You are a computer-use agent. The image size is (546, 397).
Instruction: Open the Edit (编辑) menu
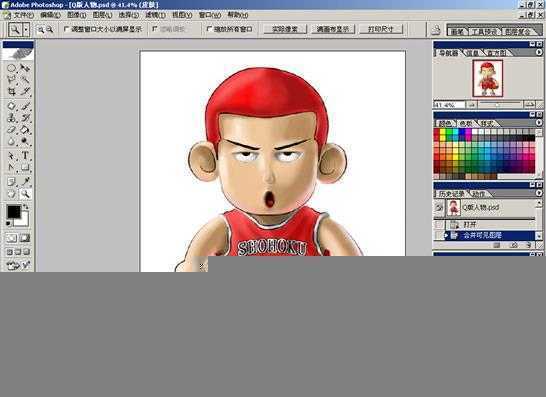coord(50,15)
